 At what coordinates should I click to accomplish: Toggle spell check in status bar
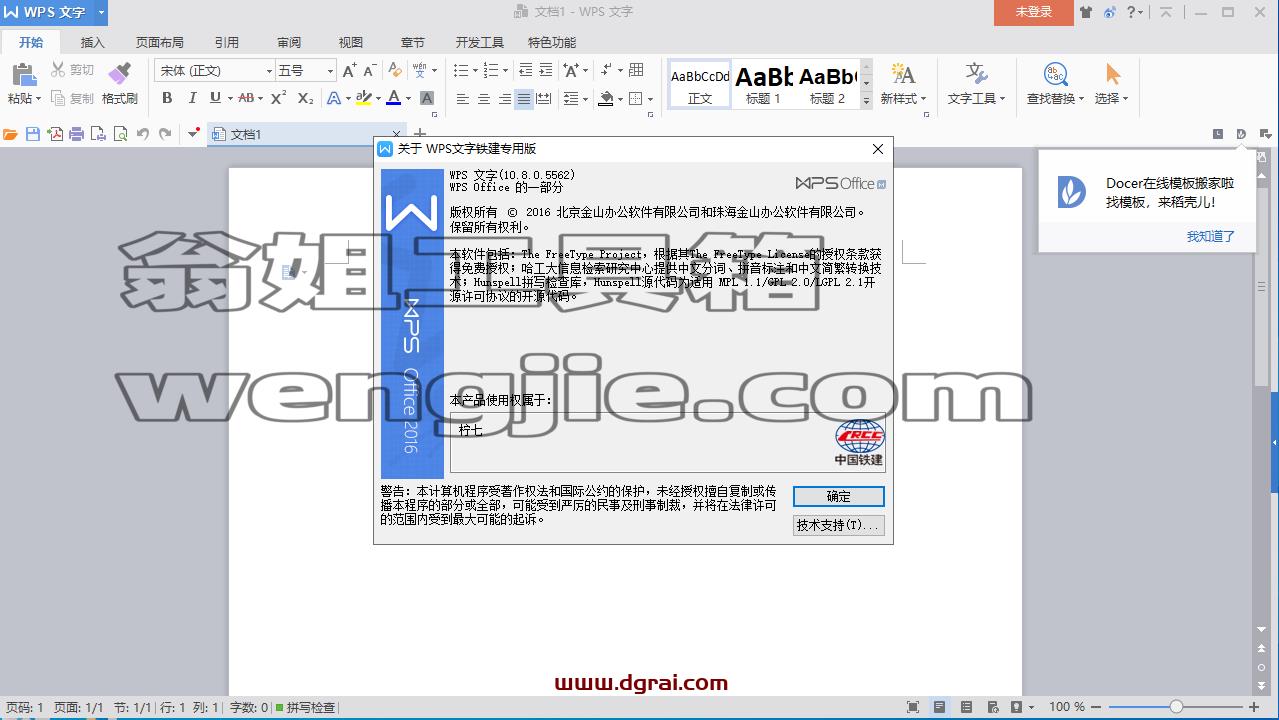(305, 707)
